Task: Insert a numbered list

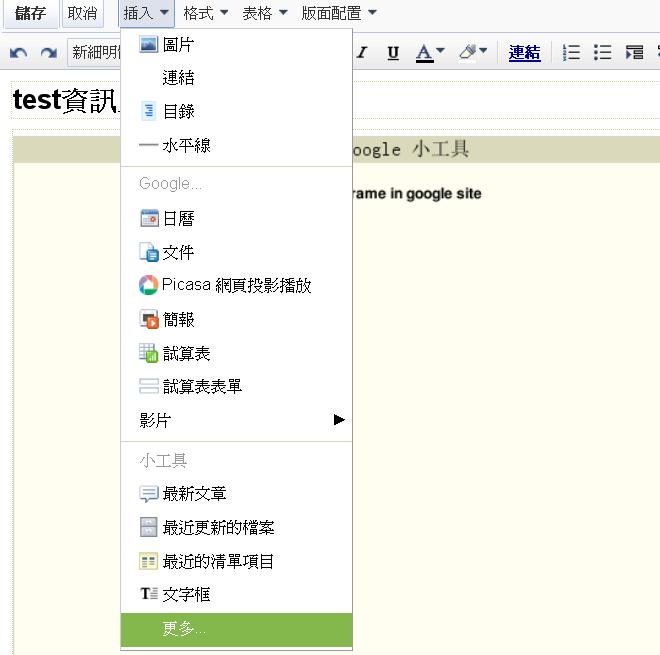Action: point(571,53)
